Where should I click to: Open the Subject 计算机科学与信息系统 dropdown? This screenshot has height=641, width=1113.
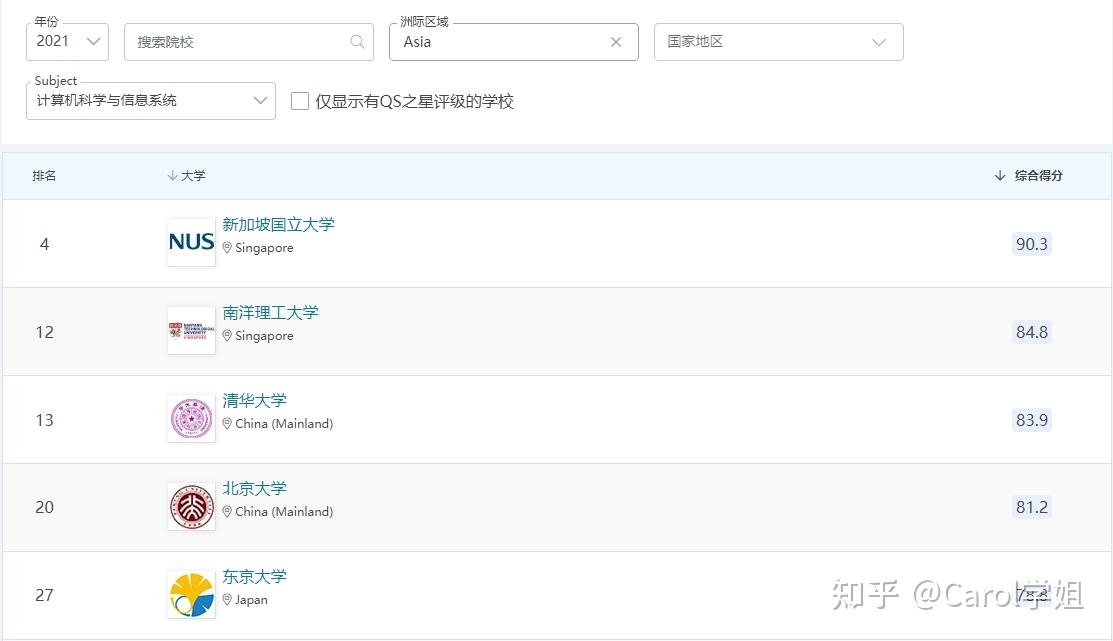(x=150, y=101)
